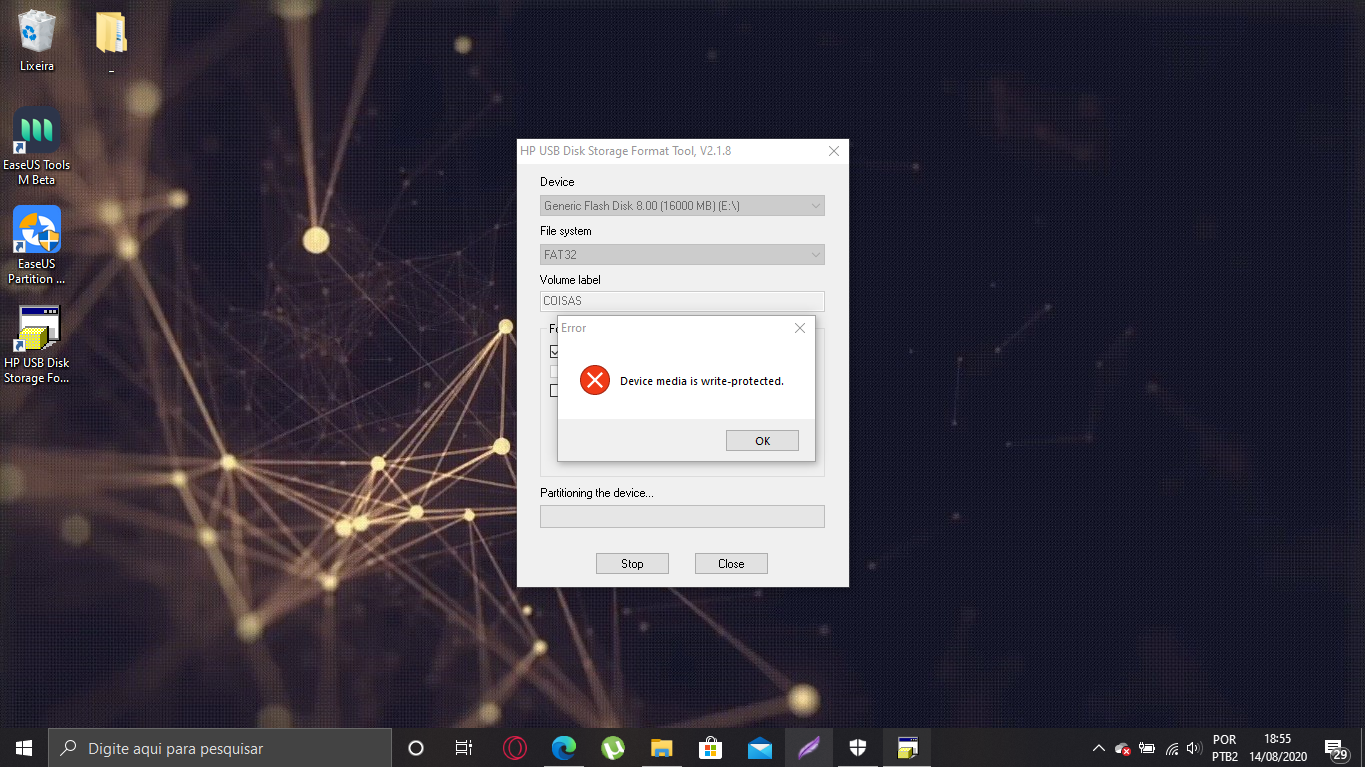The height and width of the screenshot is (767, 1365).
Task: Click the empty formatting progress bar
Action: pyautogui.click(x=682, y=516)
